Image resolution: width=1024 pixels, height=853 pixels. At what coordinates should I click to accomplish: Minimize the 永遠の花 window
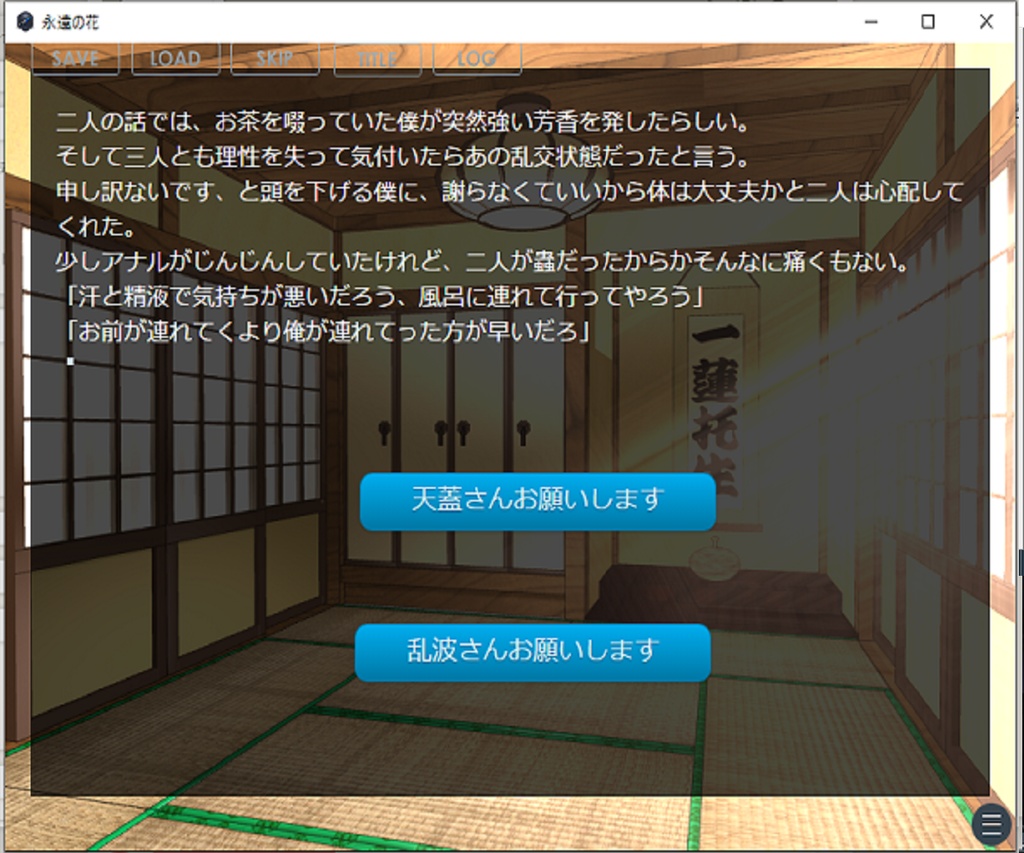point(871,22)
